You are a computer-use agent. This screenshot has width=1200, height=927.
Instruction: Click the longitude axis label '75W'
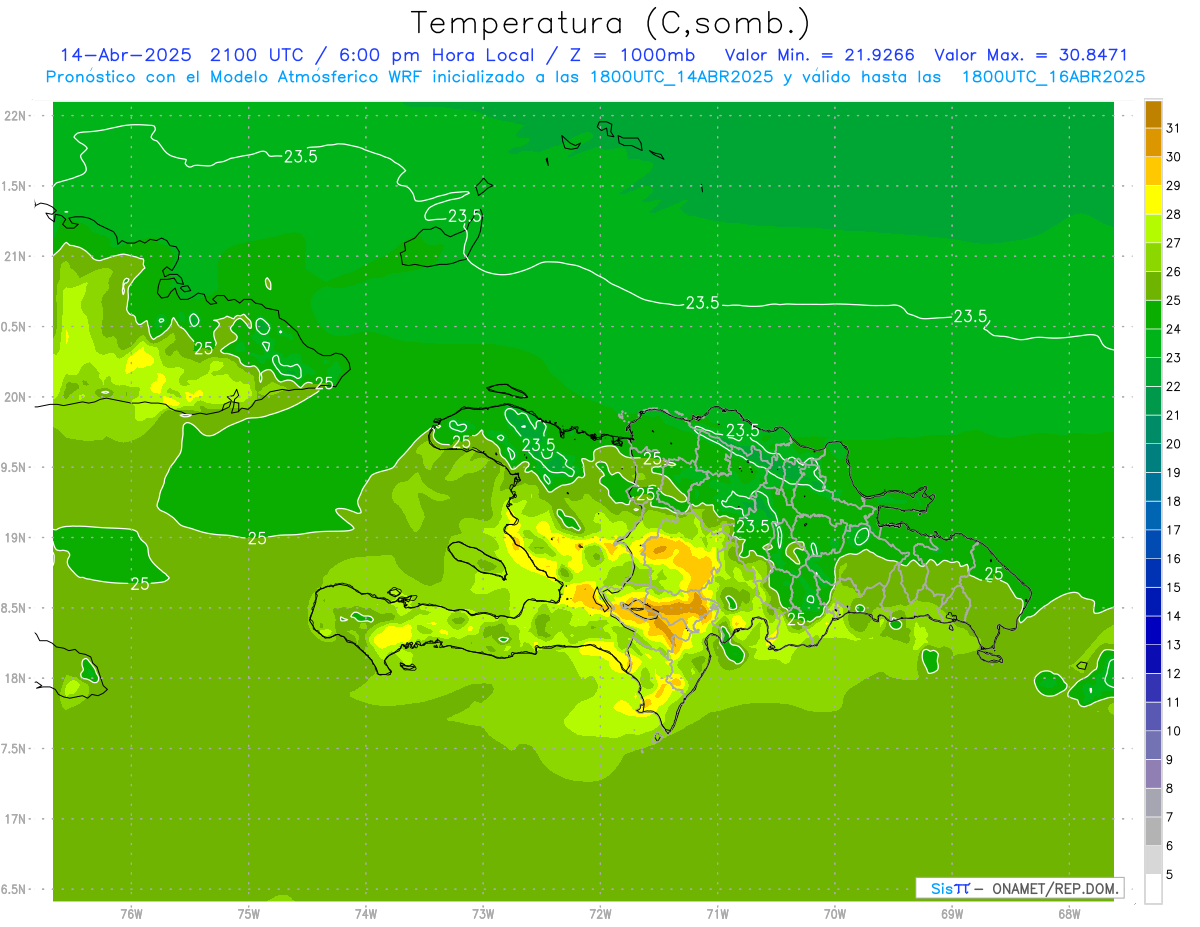tap(248, 914)
